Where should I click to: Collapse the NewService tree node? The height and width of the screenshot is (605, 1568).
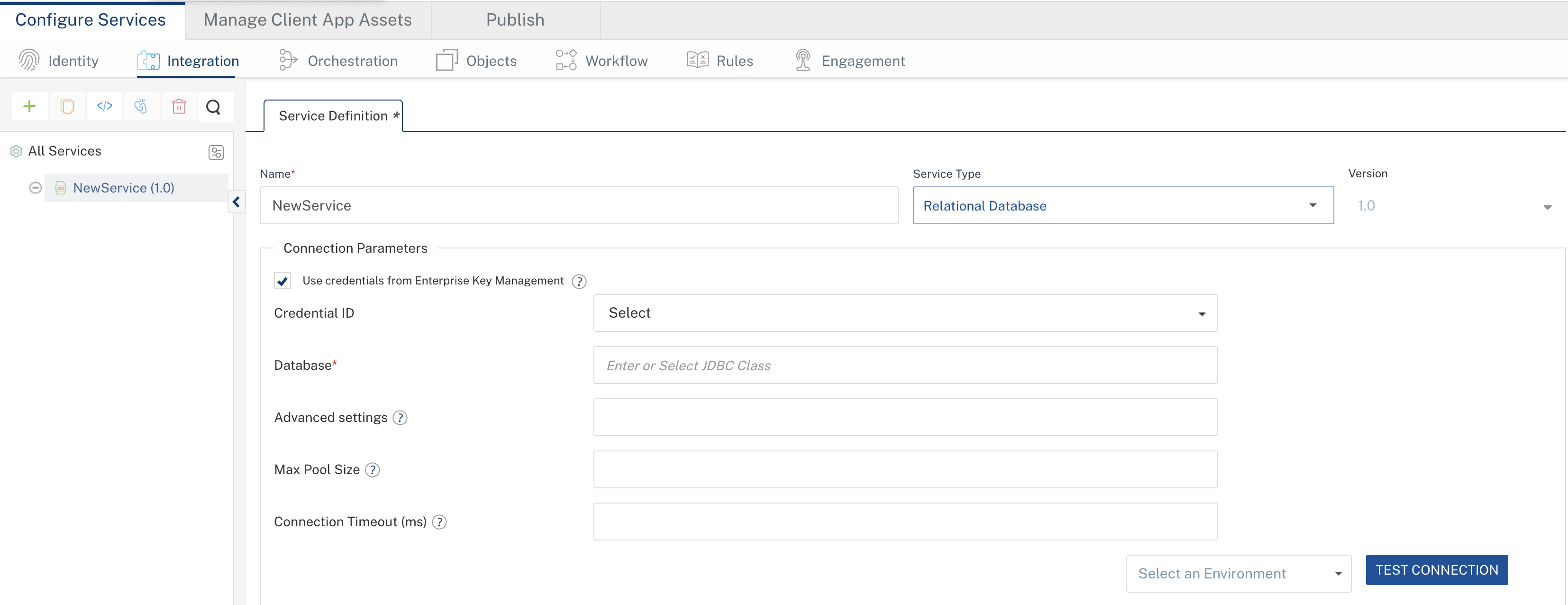(35, 187)
